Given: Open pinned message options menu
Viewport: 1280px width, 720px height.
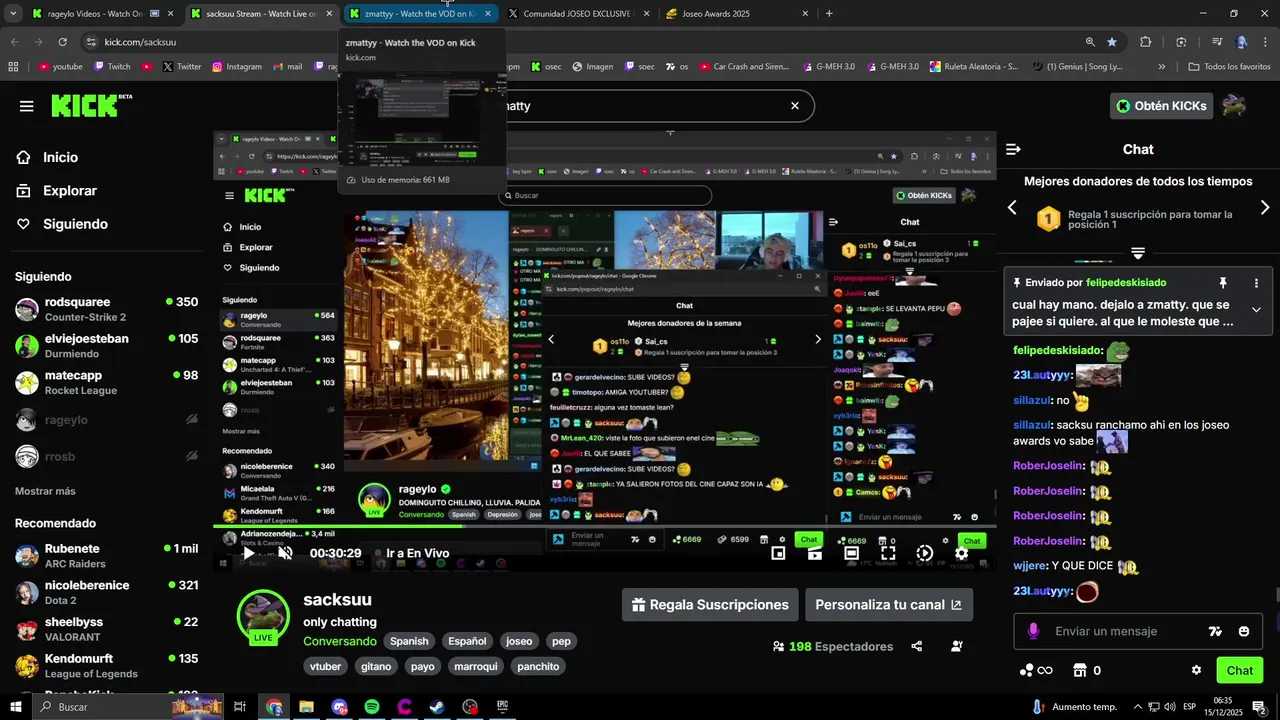Looking at the screenshot, I should (x=1256, y=283).
